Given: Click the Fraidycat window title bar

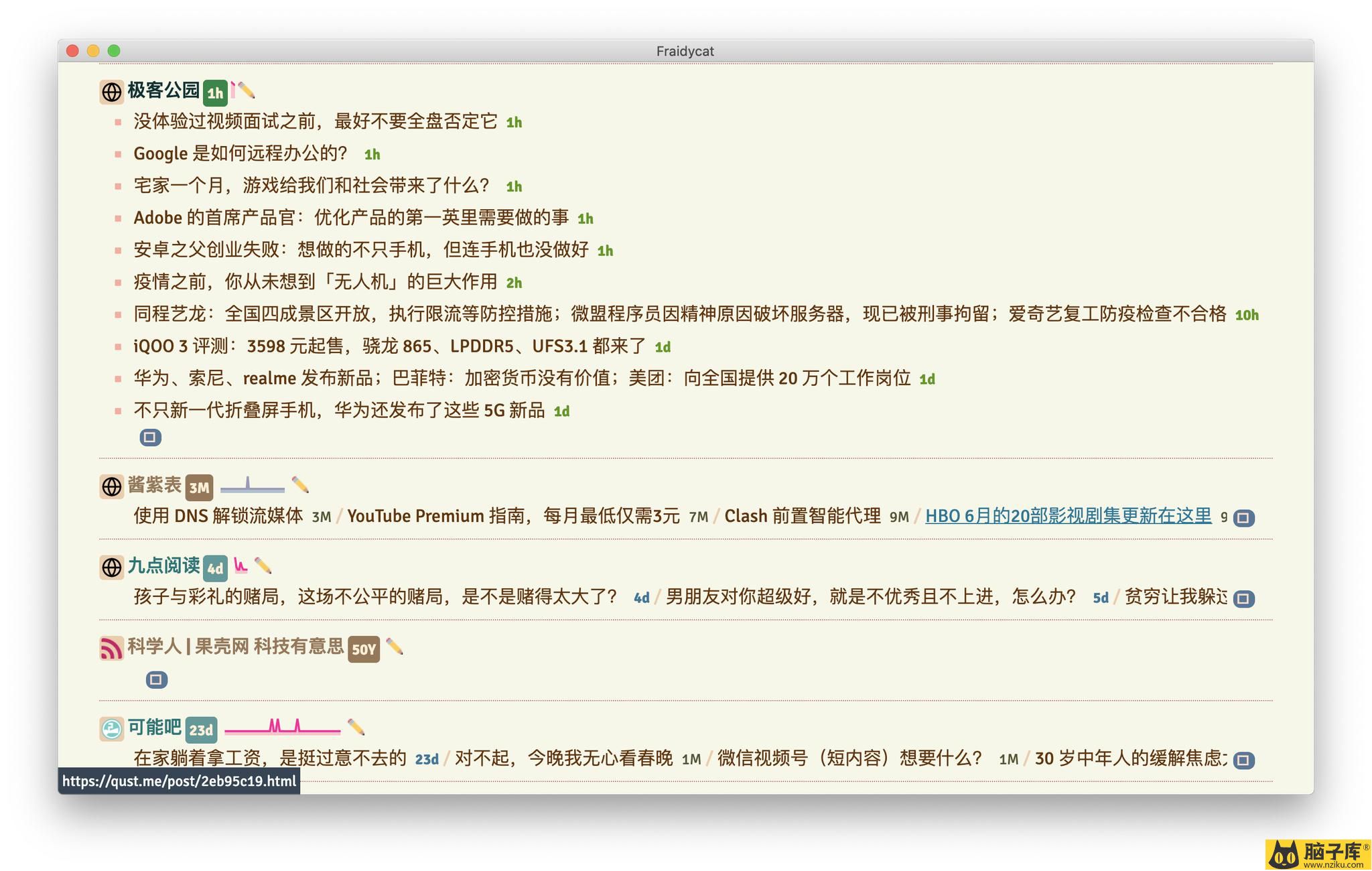Looking at the screenshot, I should tap(685, 51).
